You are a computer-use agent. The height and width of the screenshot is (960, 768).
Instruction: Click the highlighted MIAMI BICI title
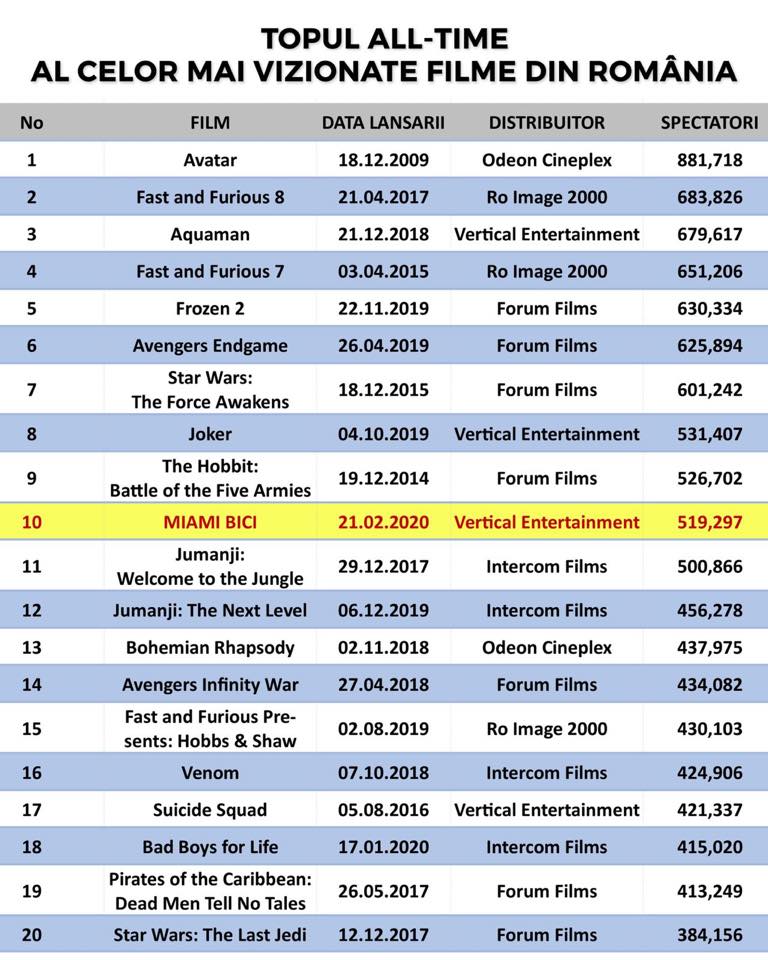210,522
